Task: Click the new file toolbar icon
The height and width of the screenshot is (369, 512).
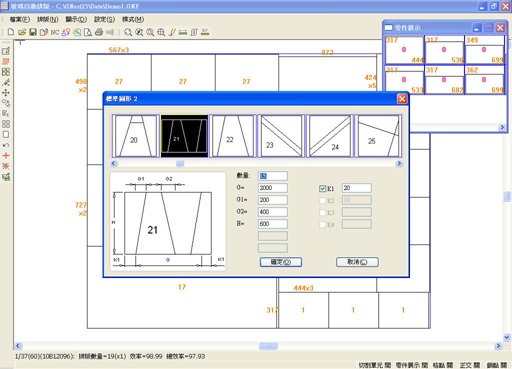Action: pyautogui.click(x=11, y=32)
